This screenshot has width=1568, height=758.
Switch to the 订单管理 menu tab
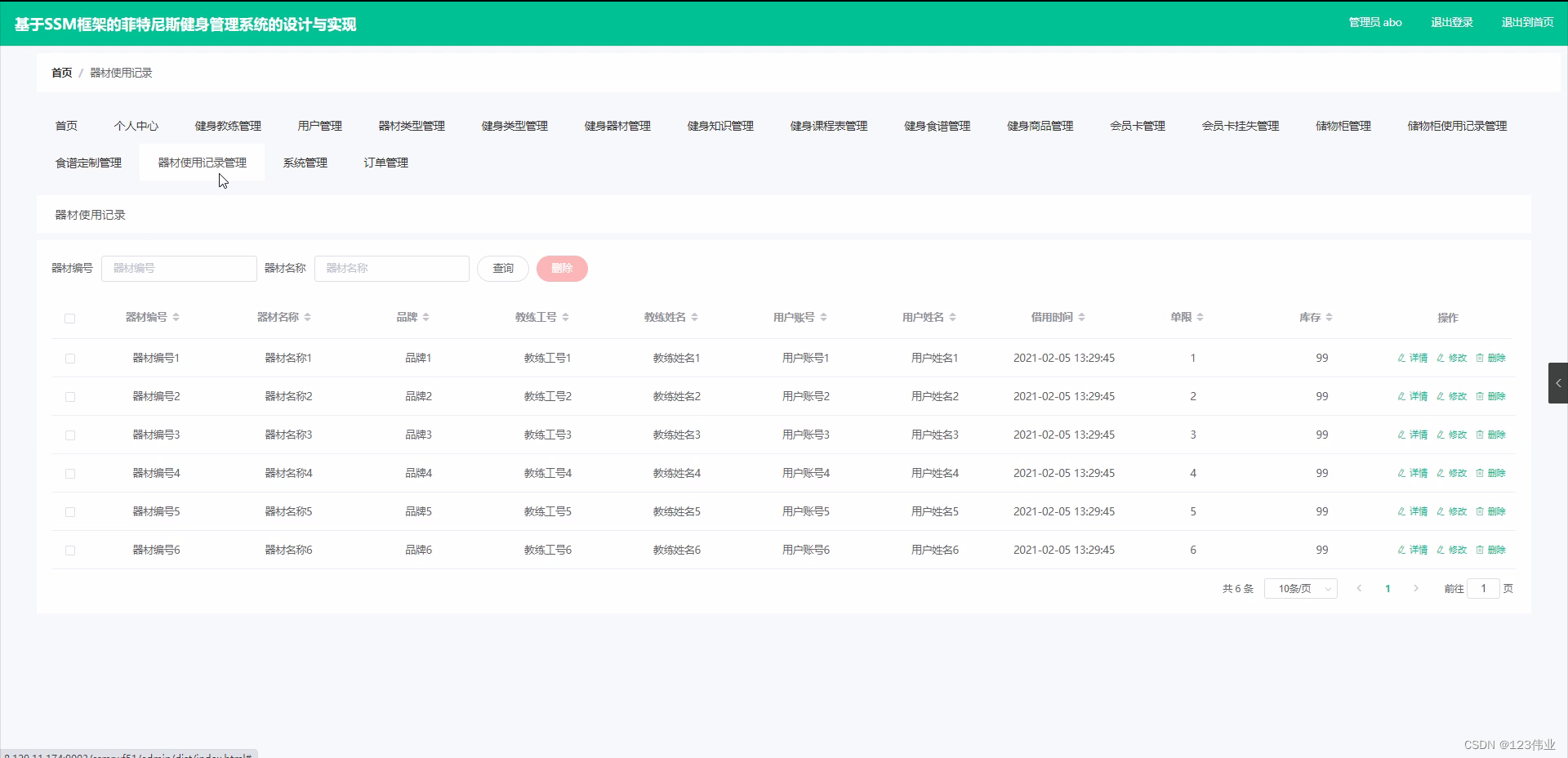coord(387,162)
